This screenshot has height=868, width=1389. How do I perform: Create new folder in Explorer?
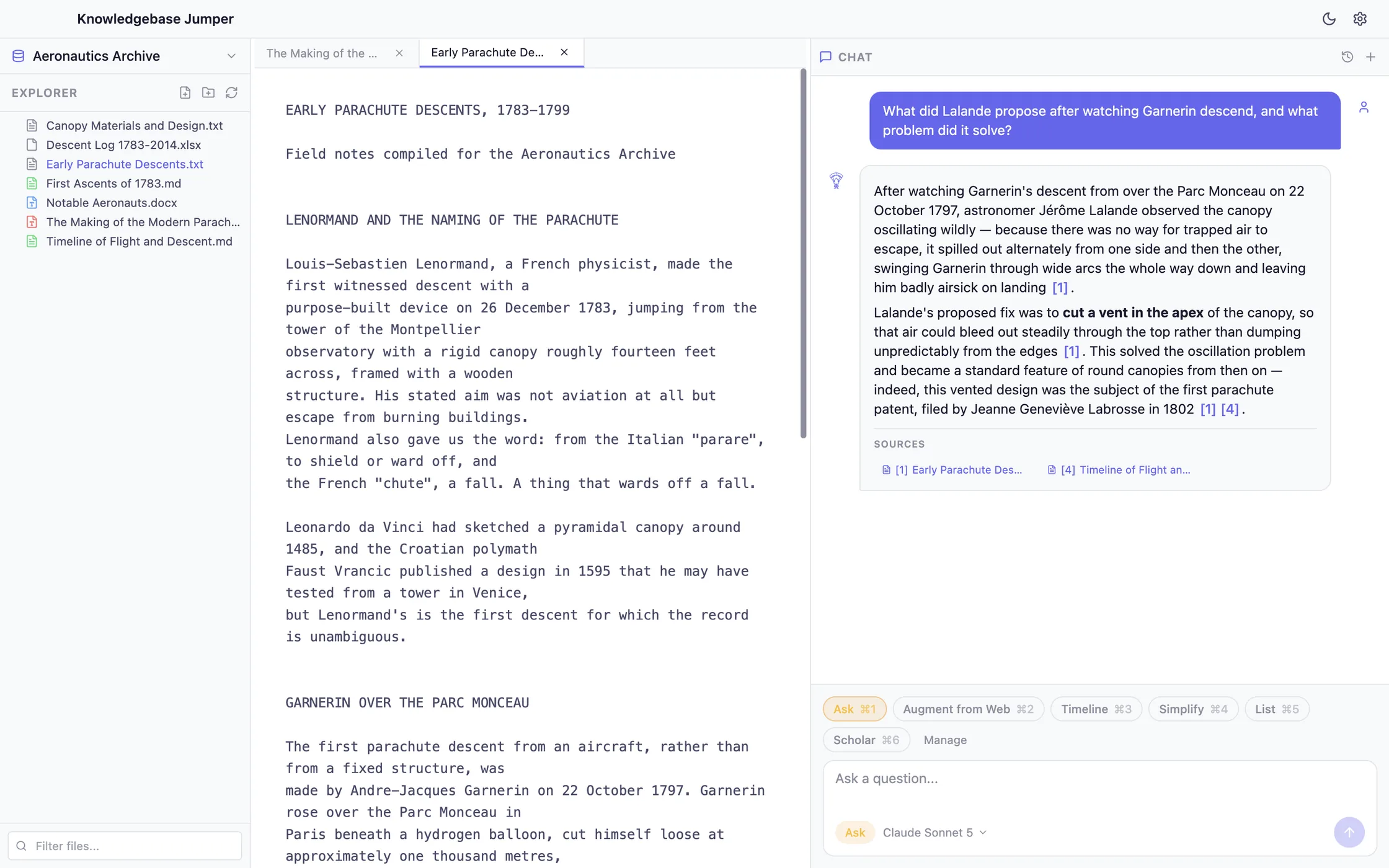click(x=208, y=92)
